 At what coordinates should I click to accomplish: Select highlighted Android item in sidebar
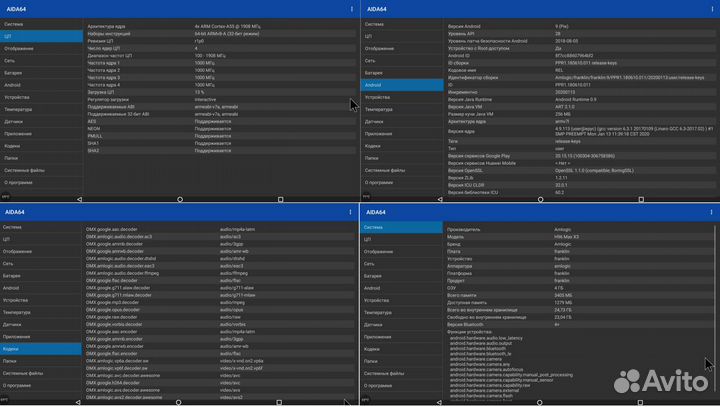pos(400,85)
